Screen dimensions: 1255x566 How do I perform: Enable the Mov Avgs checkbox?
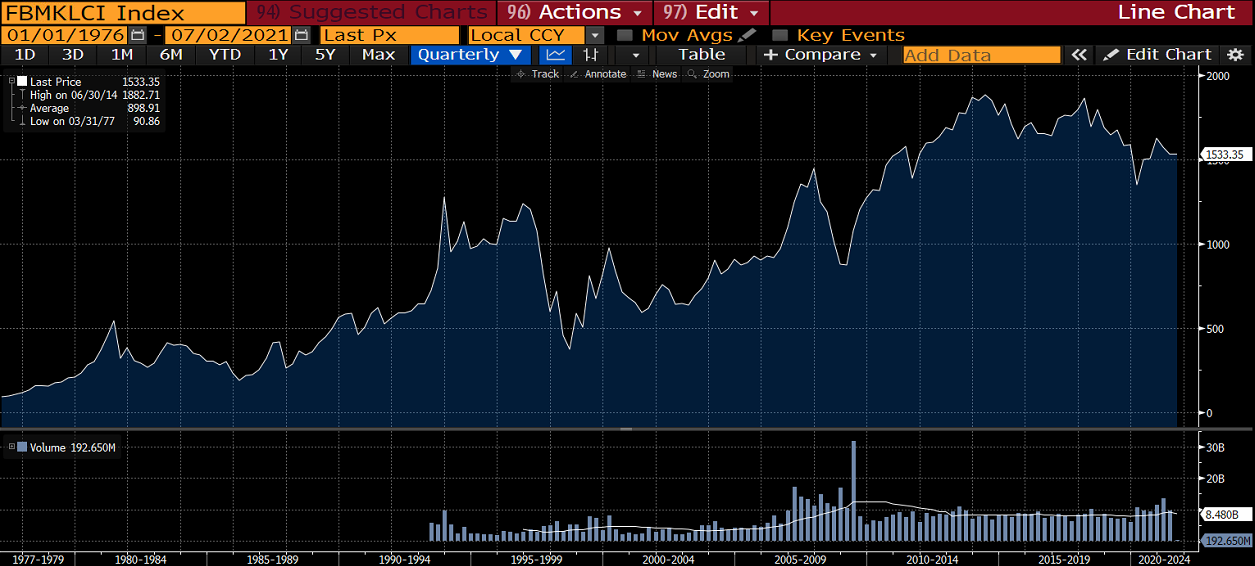625,35
